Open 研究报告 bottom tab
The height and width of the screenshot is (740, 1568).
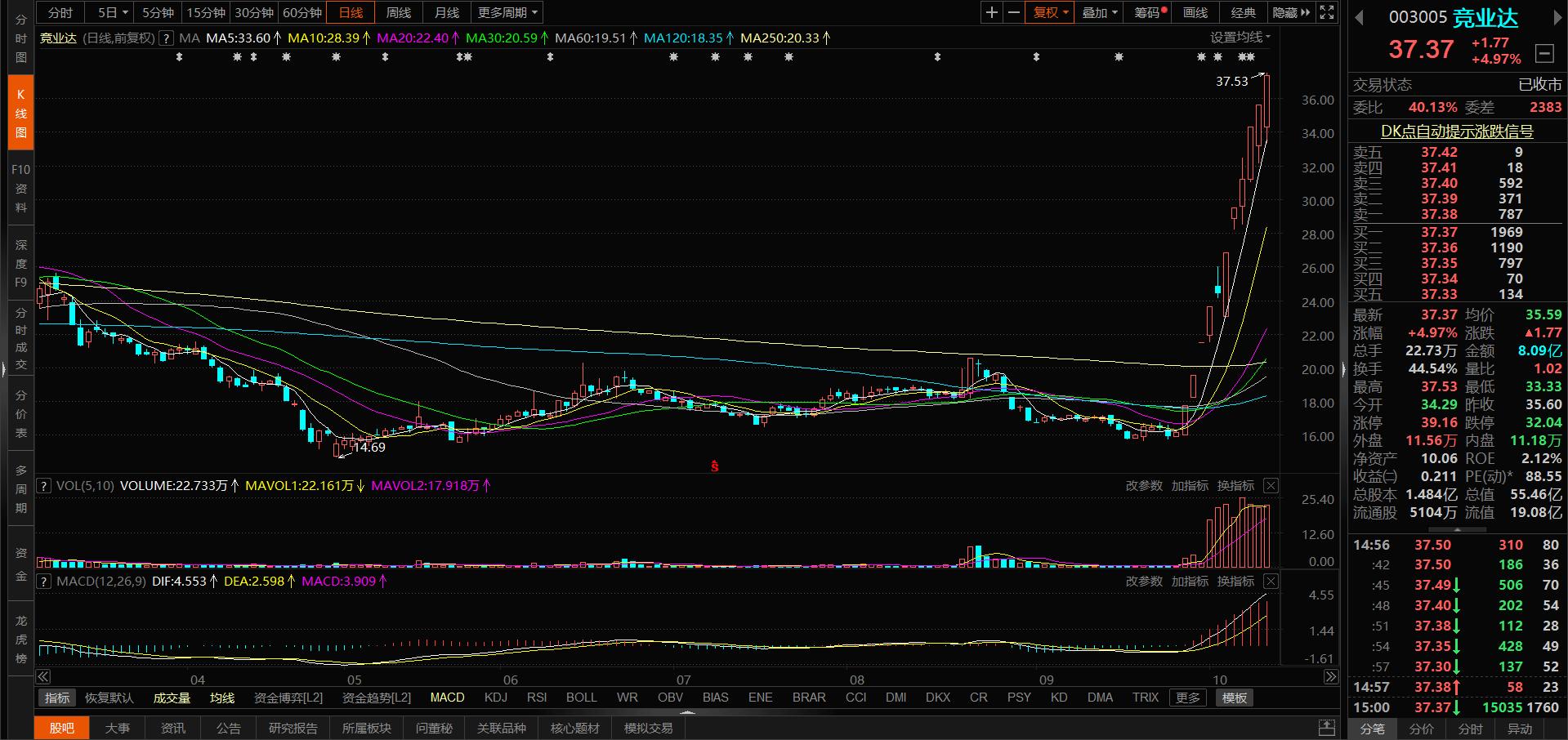pos(293,728)
